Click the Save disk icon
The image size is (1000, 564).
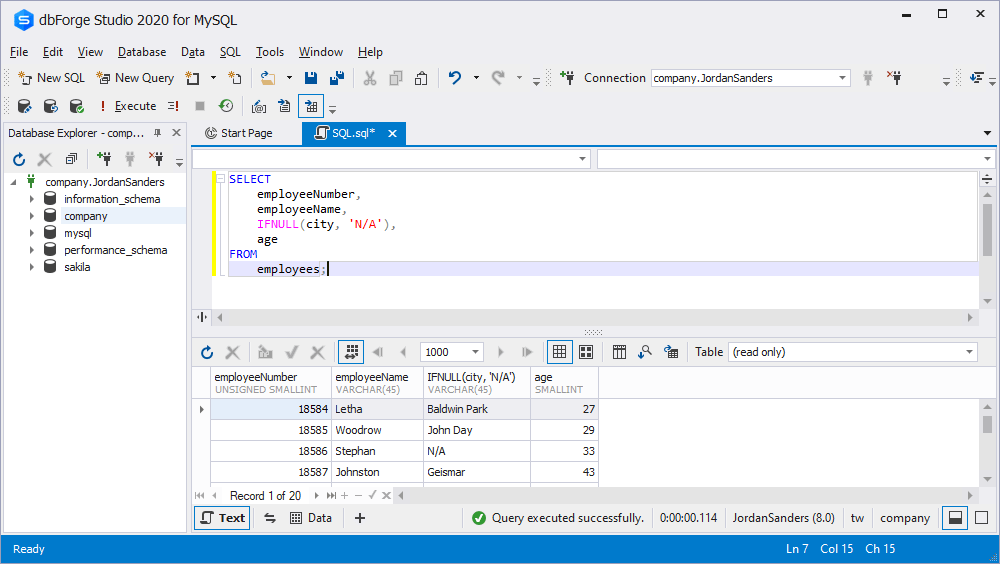tap(311, 78)
